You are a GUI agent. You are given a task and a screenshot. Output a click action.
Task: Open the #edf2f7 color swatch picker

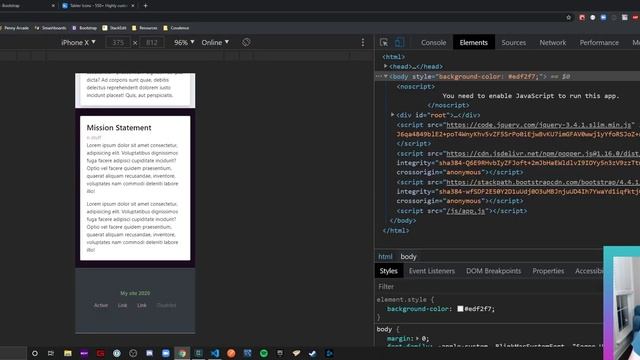pos(460,309)
